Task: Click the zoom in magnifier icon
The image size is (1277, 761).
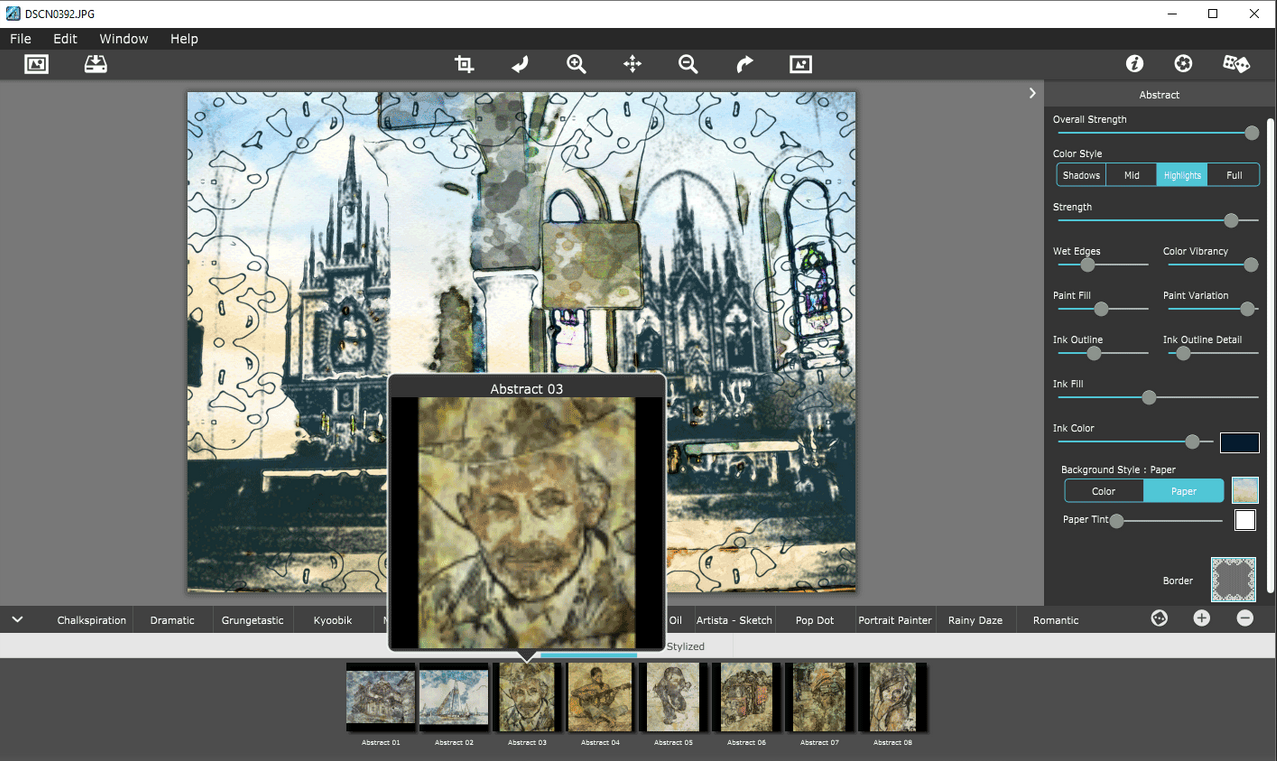Action: pyautogui.click(x=576, y=64)
